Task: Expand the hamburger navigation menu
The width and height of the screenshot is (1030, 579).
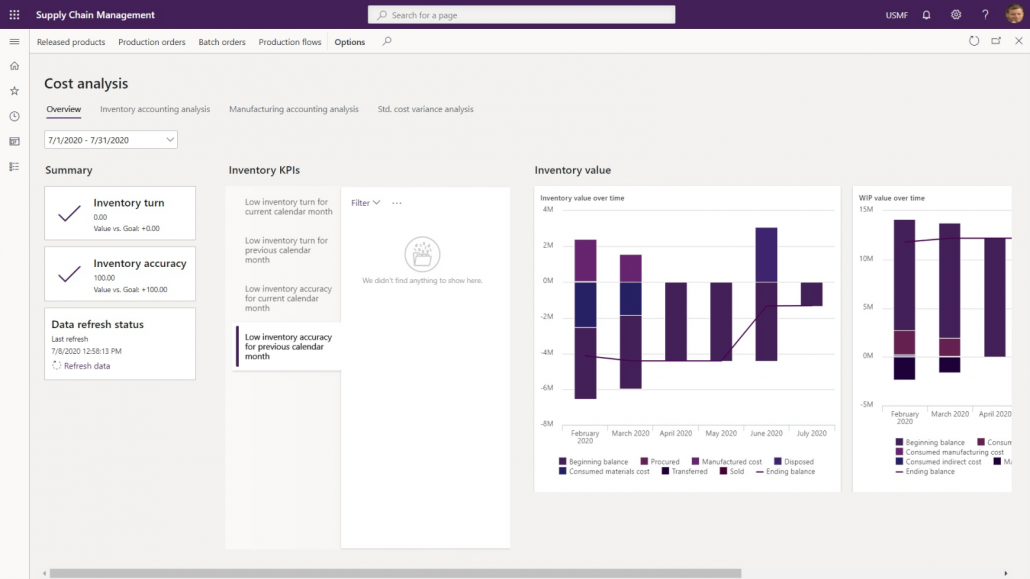Action: point(14,42)
